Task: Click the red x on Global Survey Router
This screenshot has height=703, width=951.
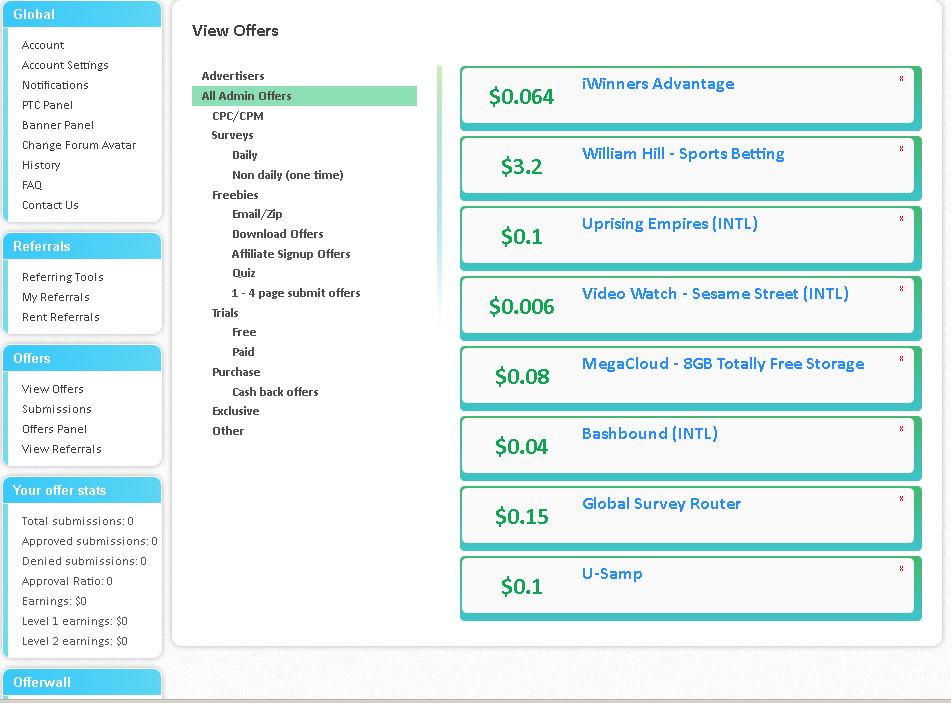Action: (901, 499)
